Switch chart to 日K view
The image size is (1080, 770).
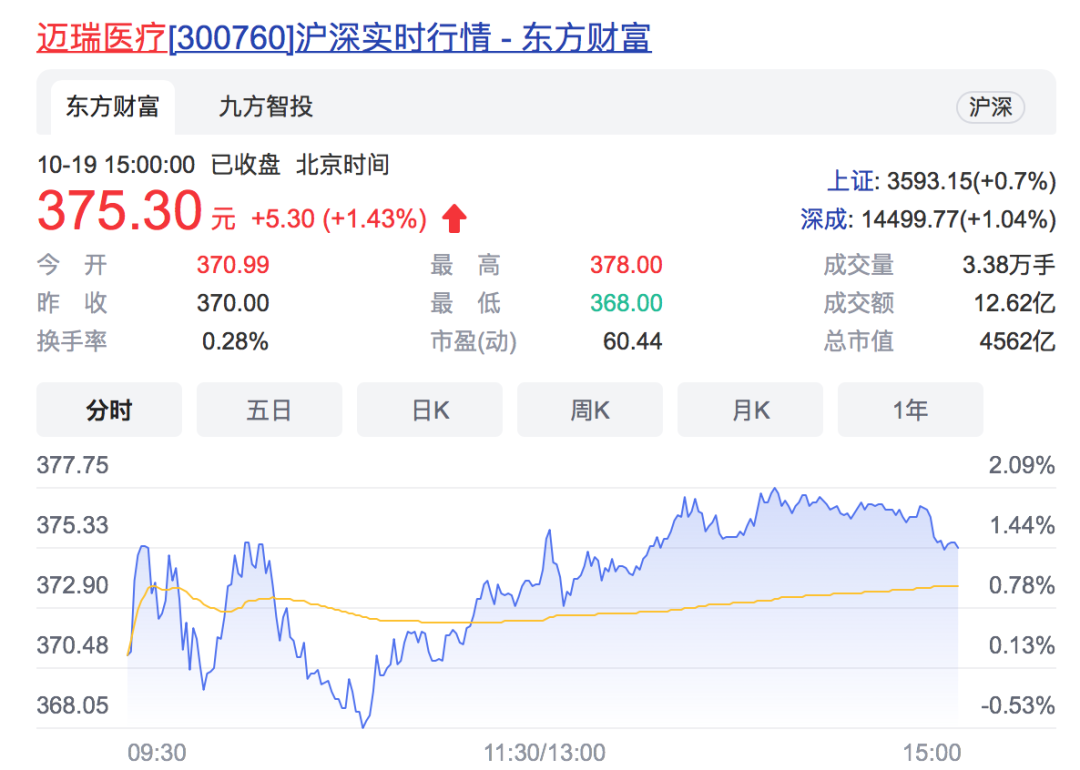(430, 410)
